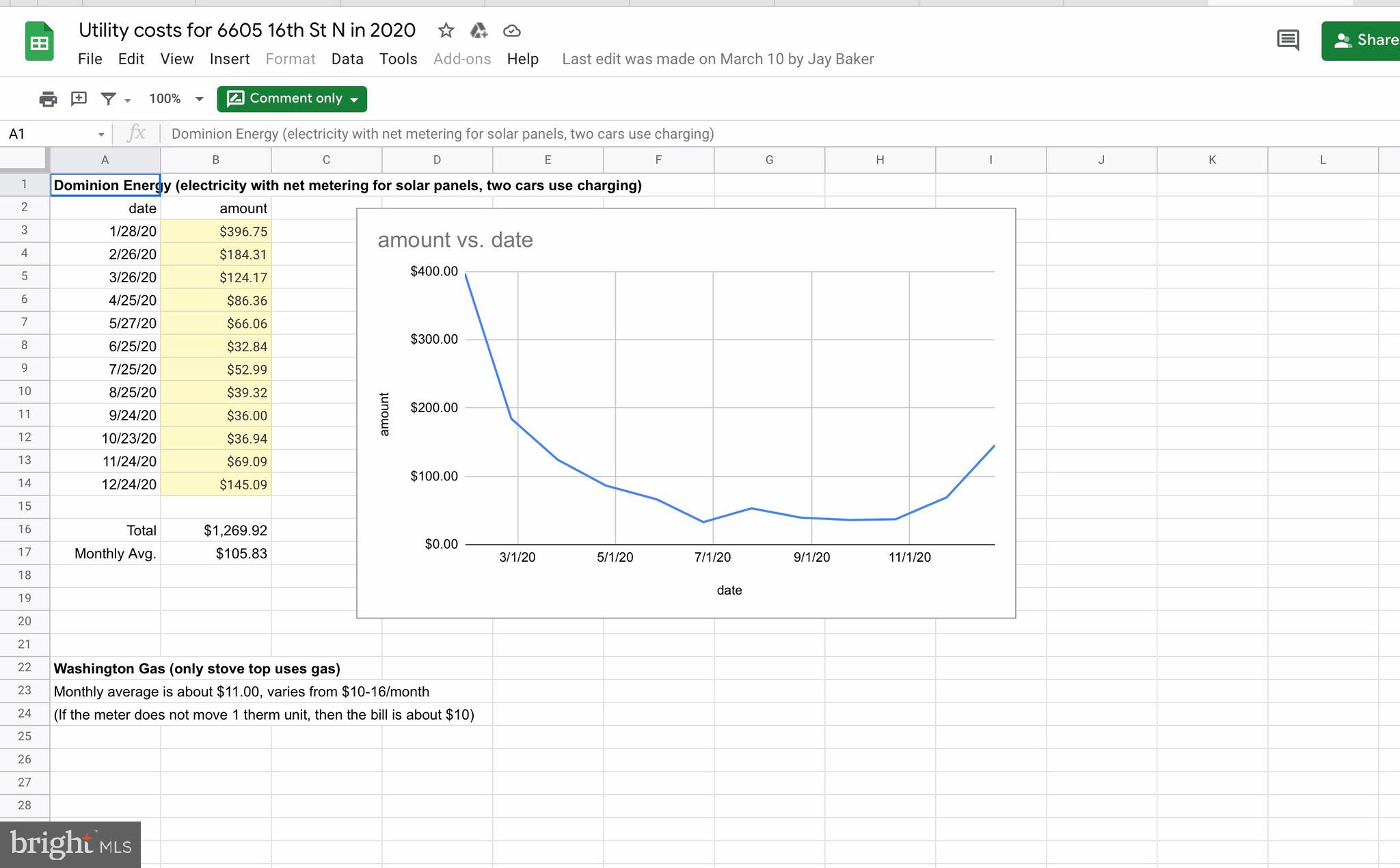Screen dimensions: 1400x868
Task: Select column B header
Action: (x=215, y=160)
